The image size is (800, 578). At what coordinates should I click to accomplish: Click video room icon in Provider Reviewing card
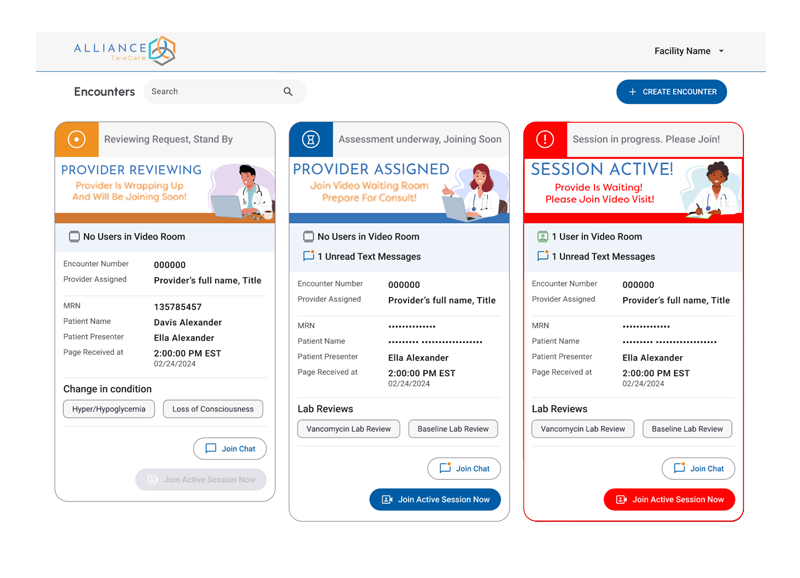tap(74, 237)
